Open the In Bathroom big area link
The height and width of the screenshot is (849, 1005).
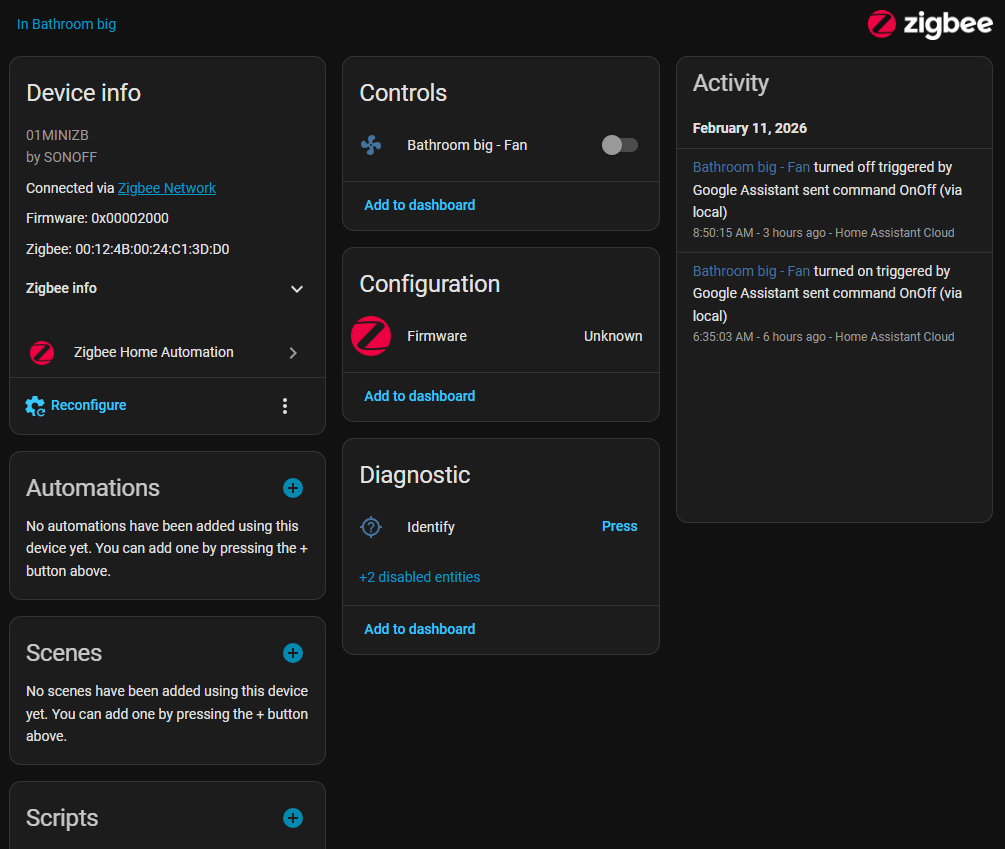(x=66, y=24)
